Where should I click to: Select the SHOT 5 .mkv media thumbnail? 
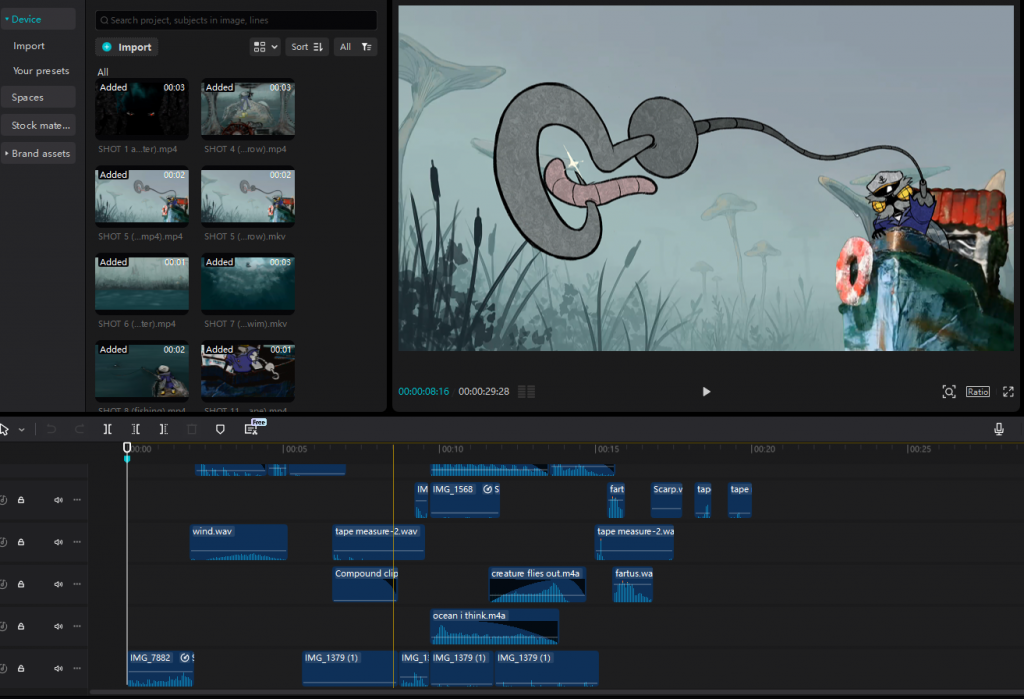(248, 197)
